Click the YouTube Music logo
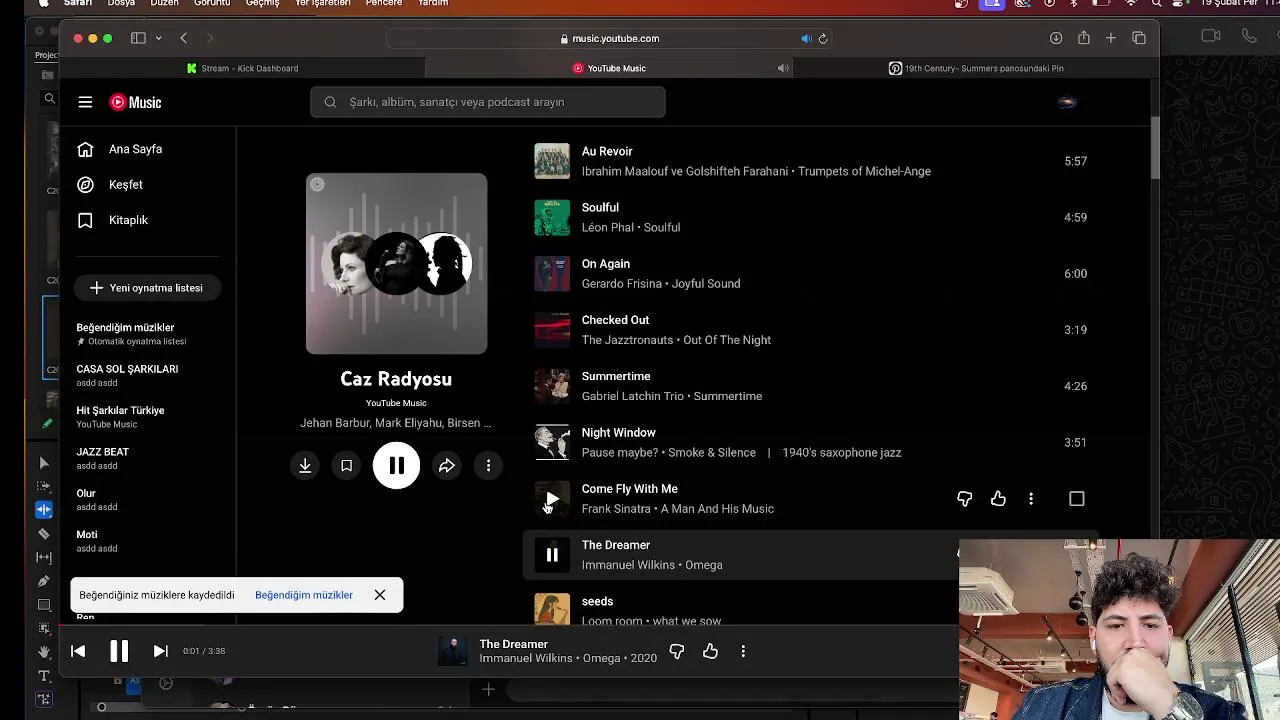Screen dimensions: 1280x720 [x=135, y=102]
